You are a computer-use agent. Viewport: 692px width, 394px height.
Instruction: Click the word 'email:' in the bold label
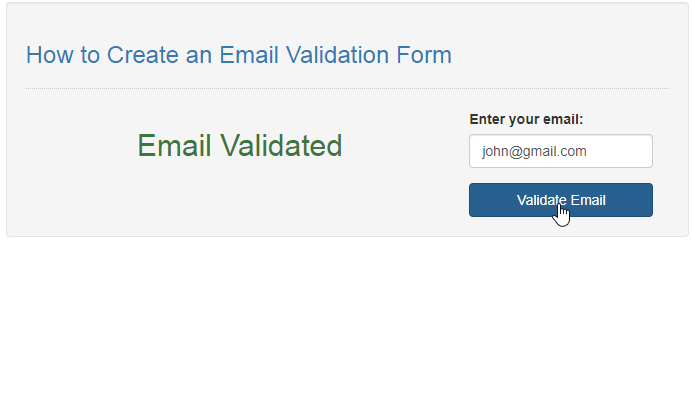pyautogui.click(x=563, y=119)
